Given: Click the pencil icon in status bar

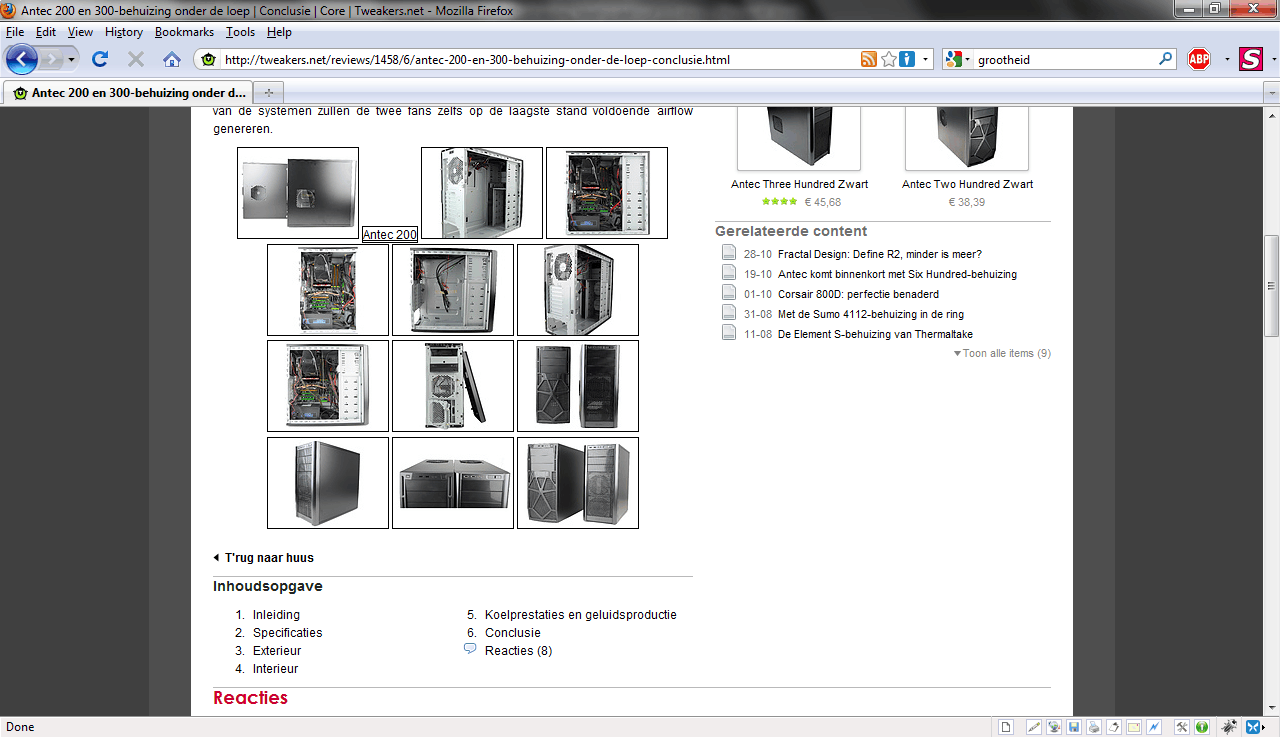Looking at the screenshot, I should (1034, 727).
